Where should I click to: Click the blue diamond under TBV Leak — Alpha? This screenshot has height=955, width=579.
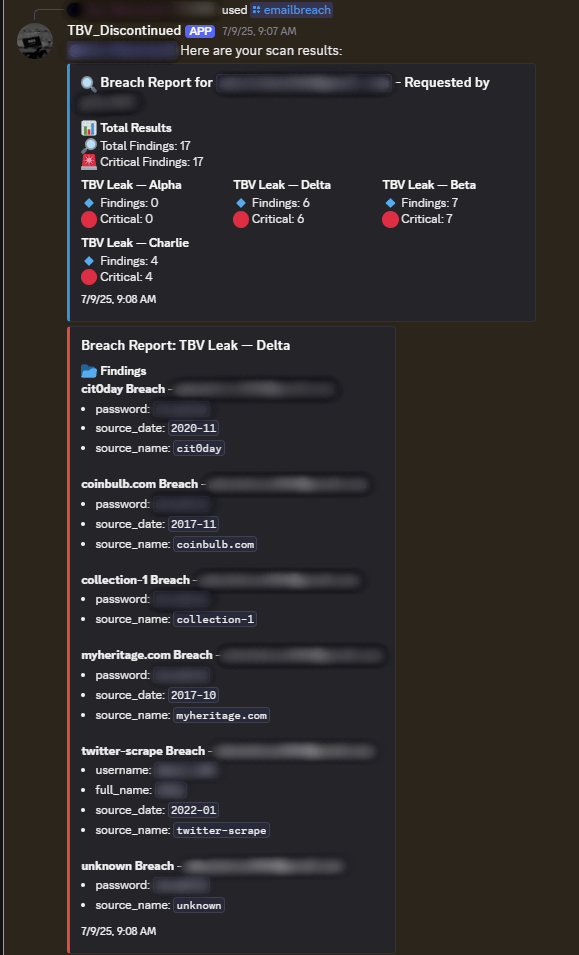[x=89, y=203]
